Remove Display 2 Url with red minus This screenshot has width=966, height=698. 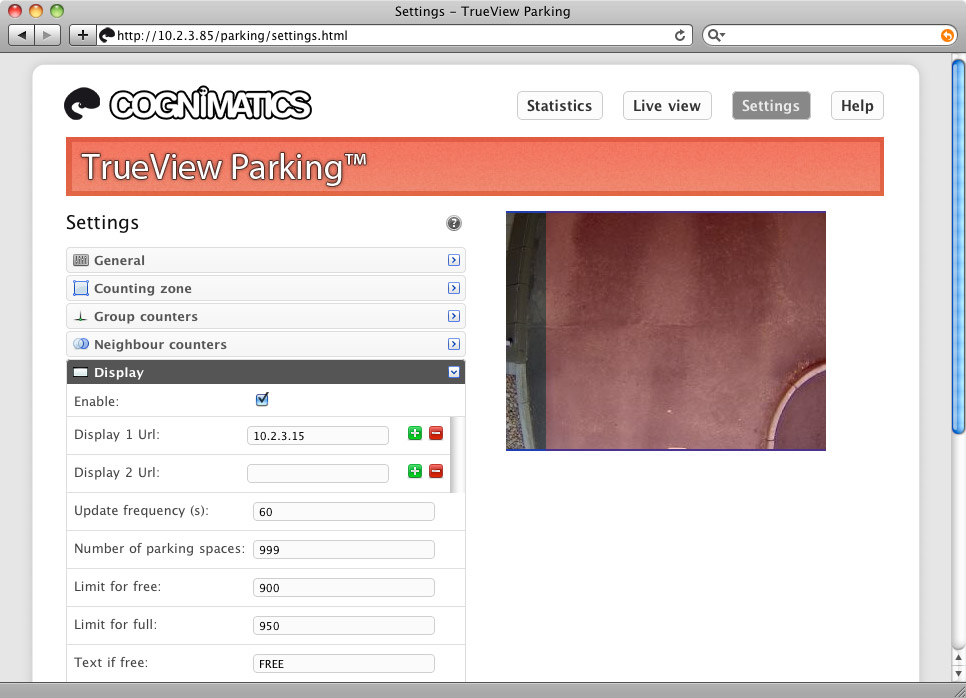[436, 471]
